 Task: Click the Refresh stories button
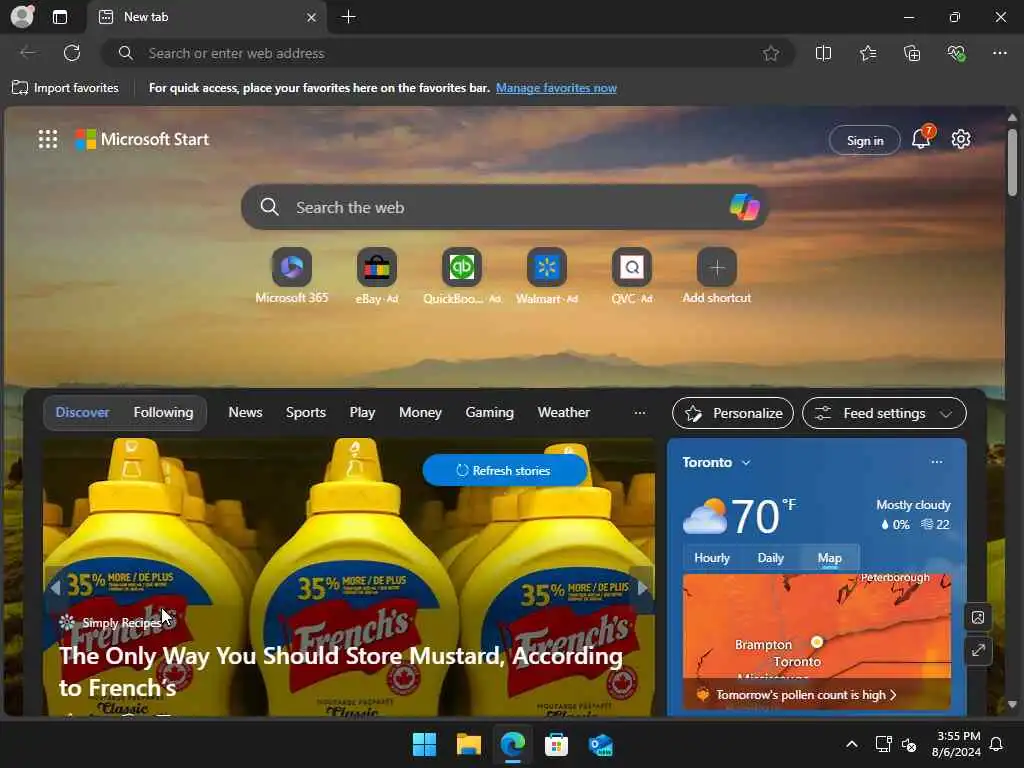tap(504, 470)
